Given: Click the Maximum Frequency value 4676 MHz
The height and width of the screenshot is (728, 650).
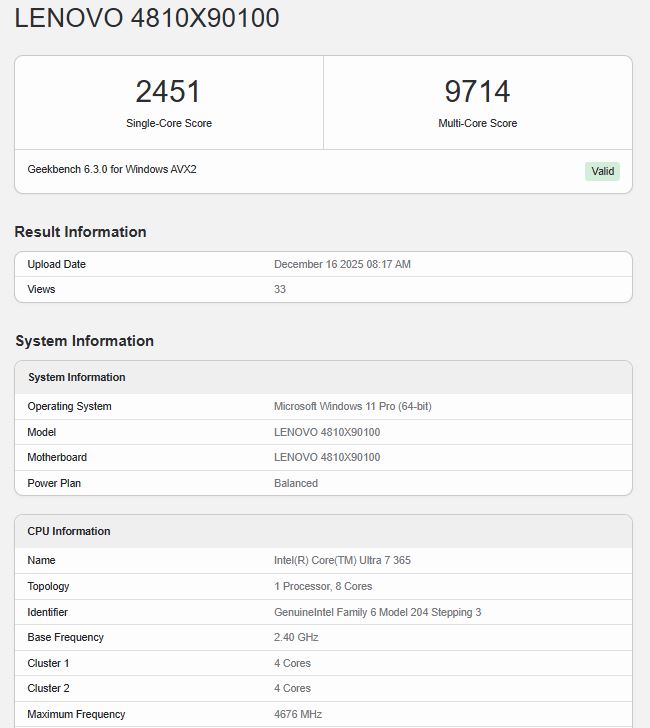Looking at the screenshot, I should (298, 715).
